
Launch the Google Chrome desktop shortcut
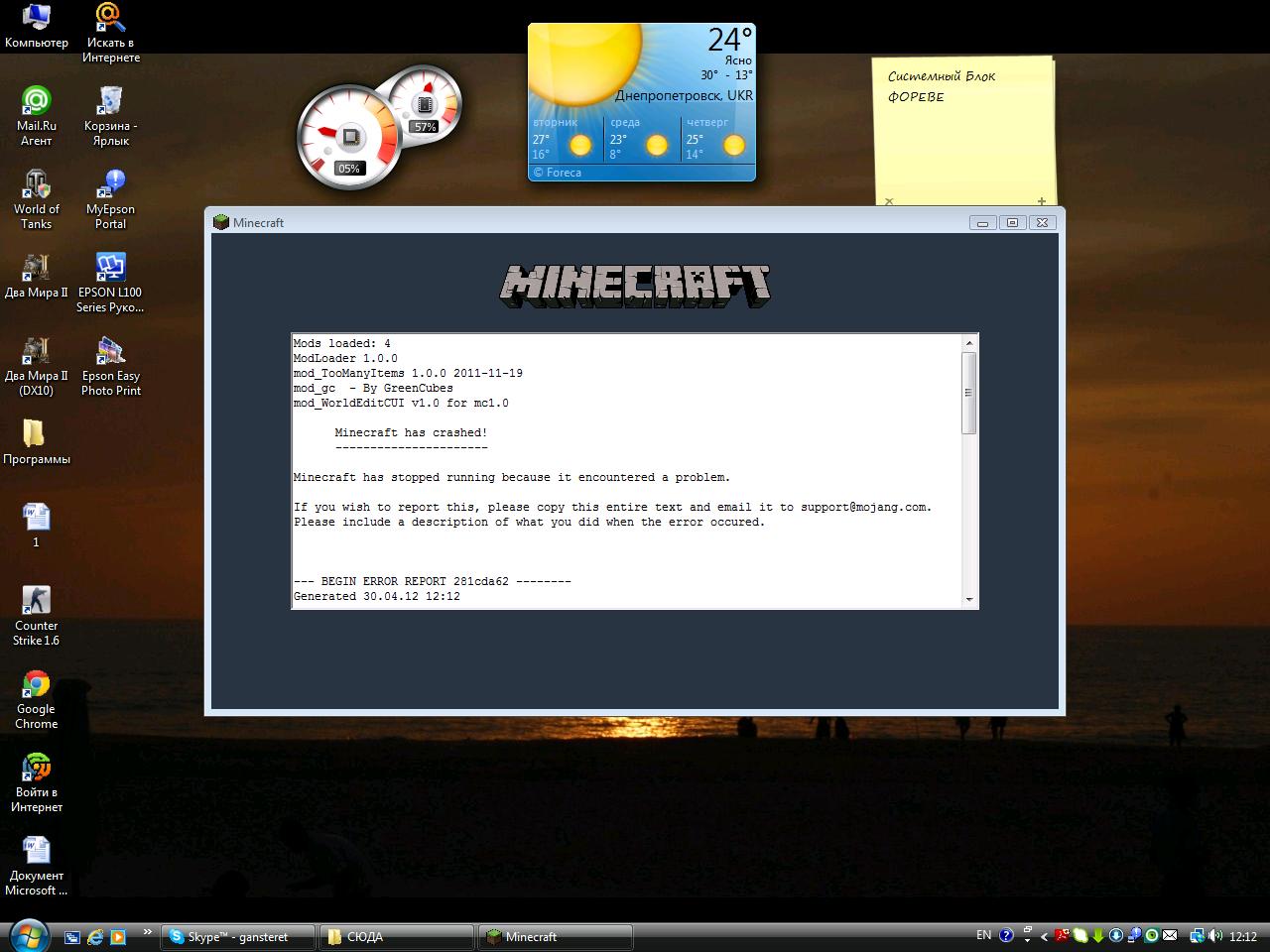[x=37, y=700]
